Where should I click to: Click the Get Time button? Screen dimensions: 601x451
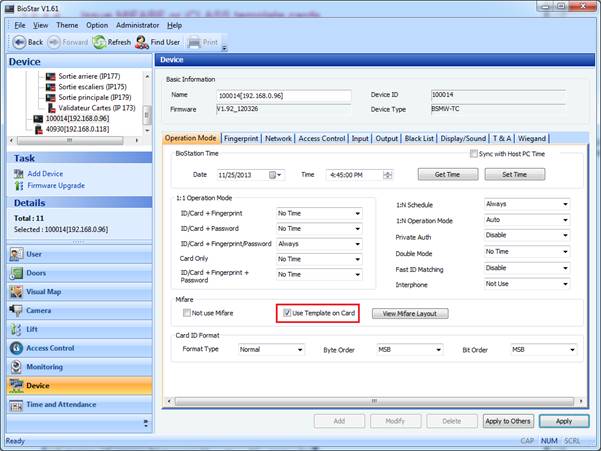pyautogui.click(x=447, y=174)
